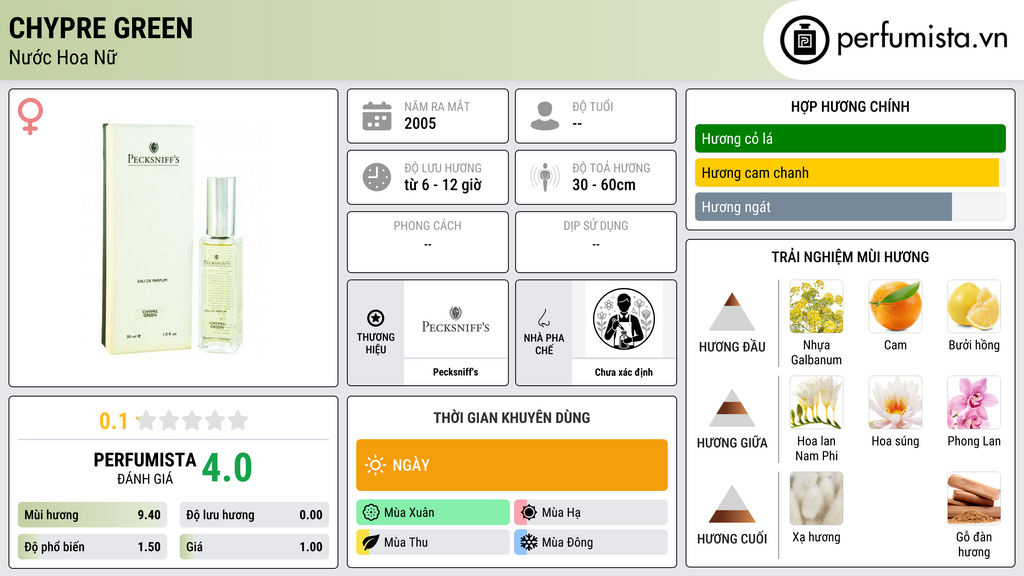Viewport: 1024px width, 576px height.
Task: Click the pink female gender symbol
Action: [x=30, y=116]
